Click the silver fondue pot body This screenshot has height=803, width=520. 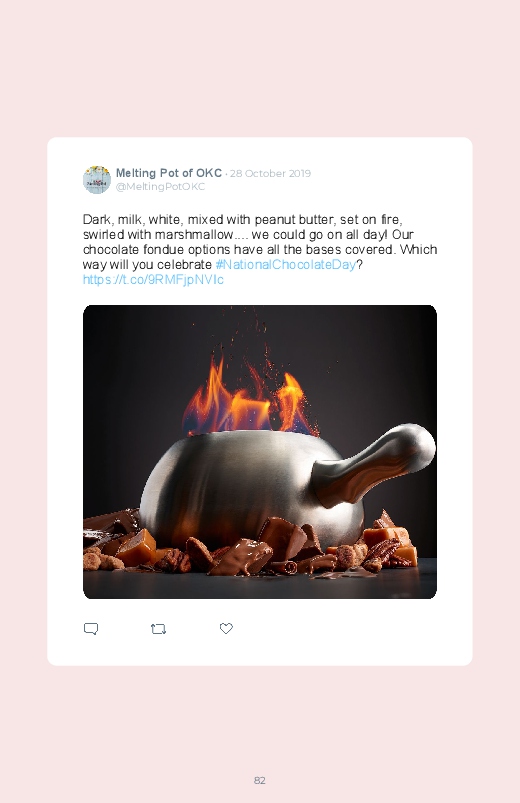pyautogui.click(x=241, y=487)
